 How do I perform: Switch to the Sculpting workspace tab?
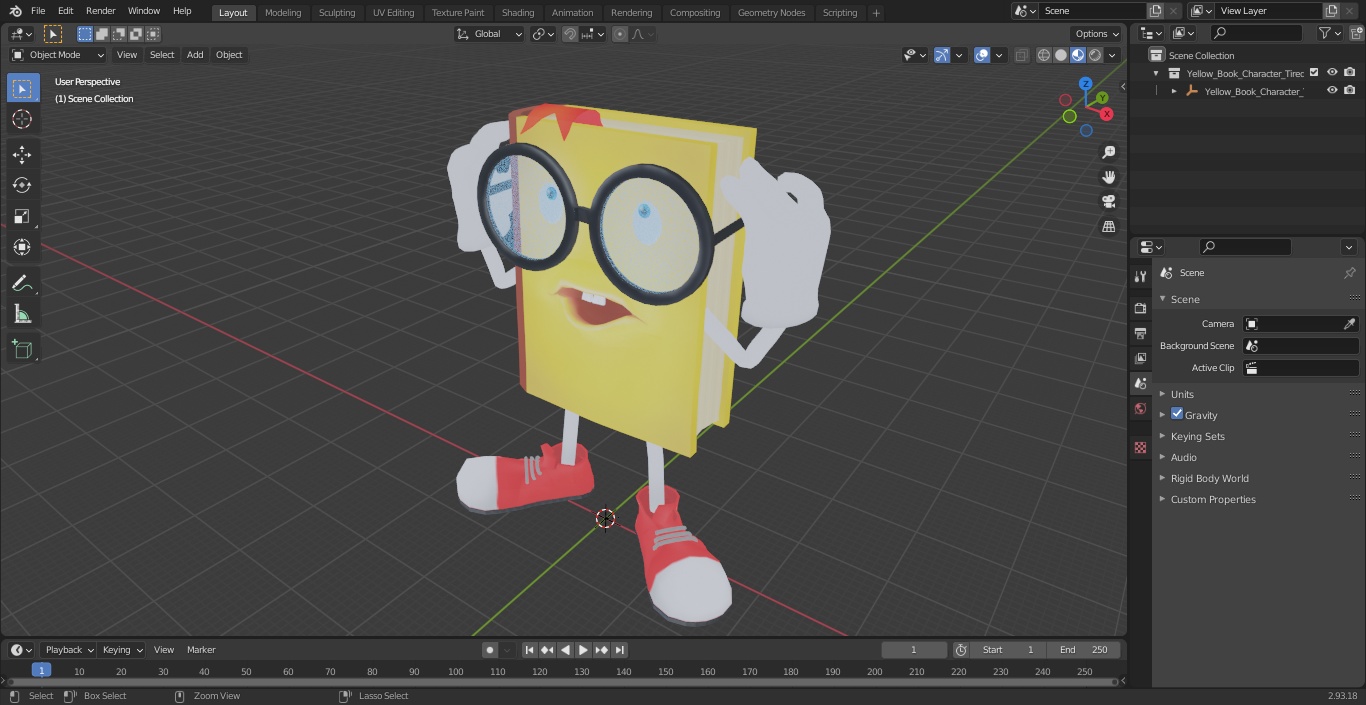tap(337, 13)
